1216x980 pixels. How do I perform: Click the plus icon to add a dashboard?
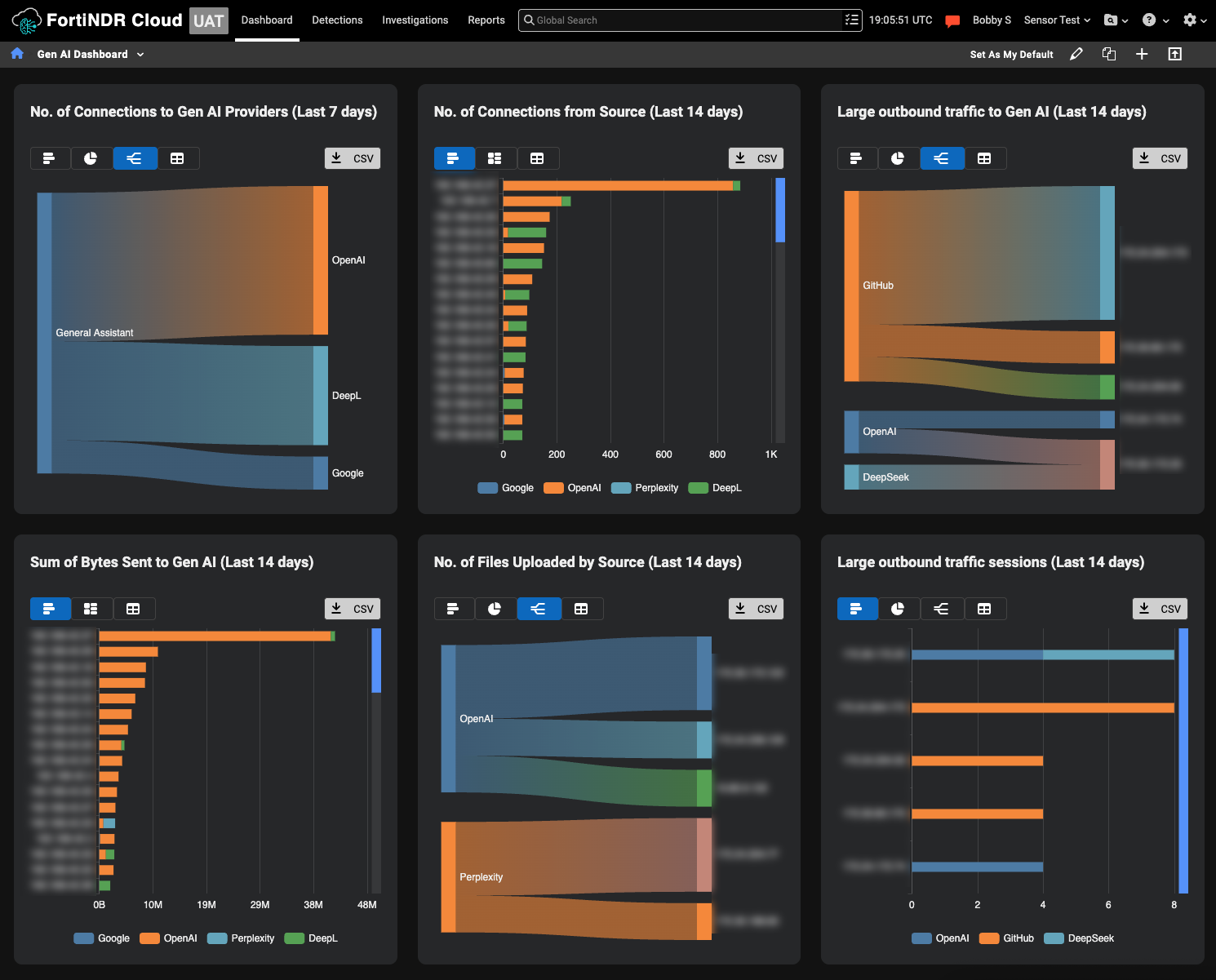click(1142, 54)
